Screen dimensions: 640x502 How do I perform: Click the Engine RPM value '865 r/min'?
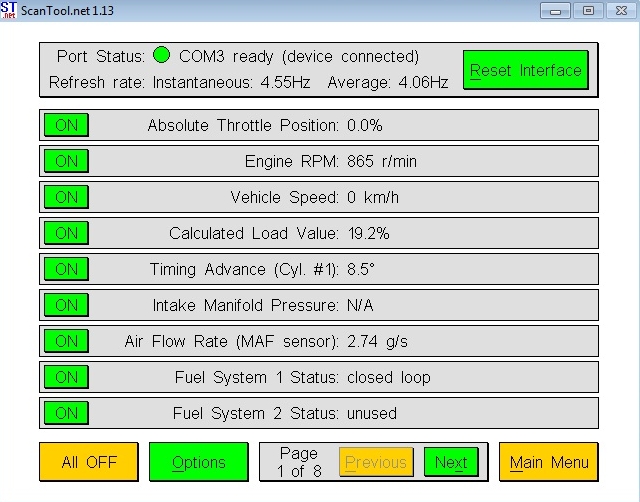pyautogui.click(x=382, y=162)
